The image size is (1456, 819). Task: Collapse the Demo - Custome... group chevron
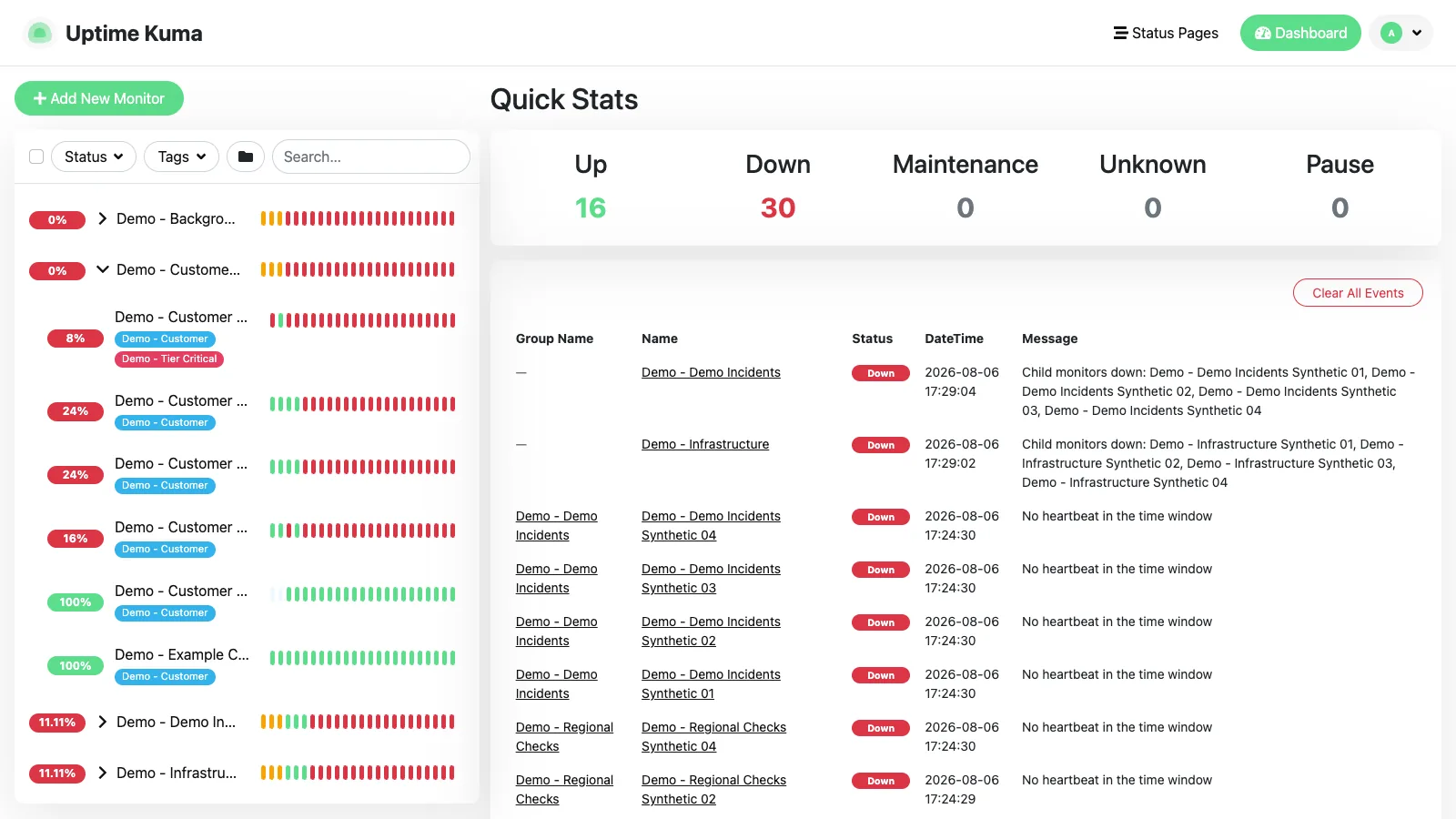click(102, 269)
